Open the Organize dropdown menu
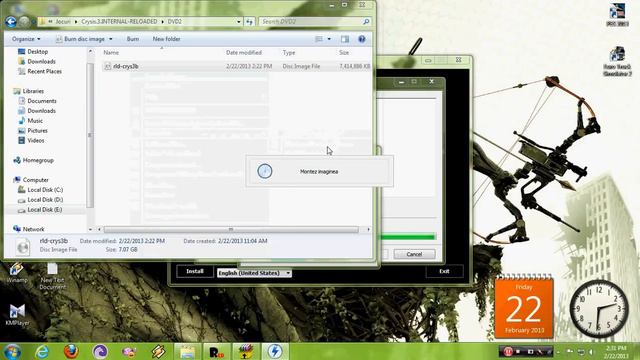Viewport: 640px width, 360px height. pos(26,39)
